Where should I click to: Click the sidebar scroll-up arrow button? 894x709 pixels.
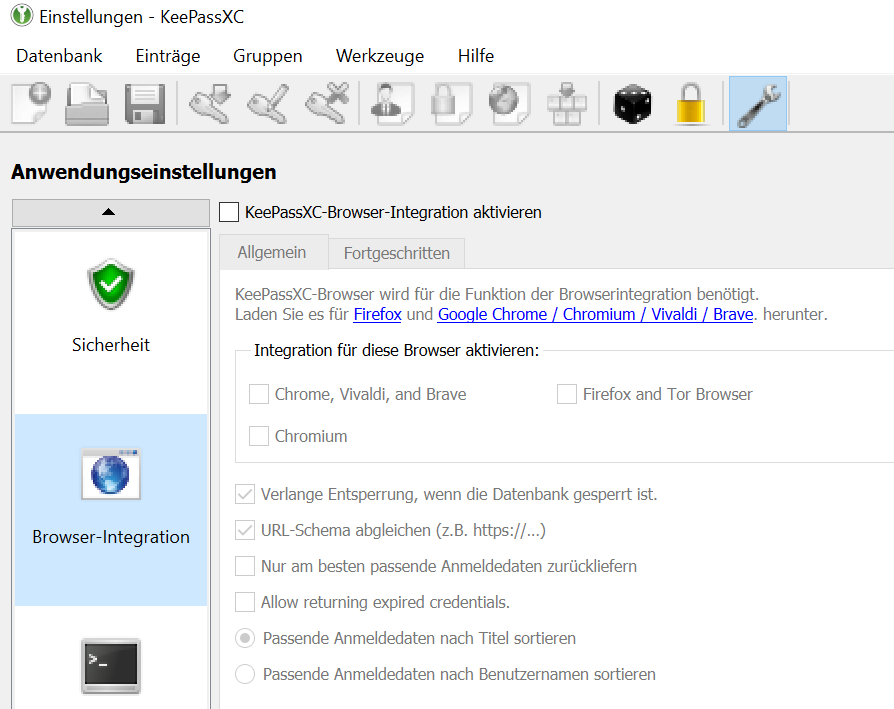pyautogui.click(x=111, y=213)
